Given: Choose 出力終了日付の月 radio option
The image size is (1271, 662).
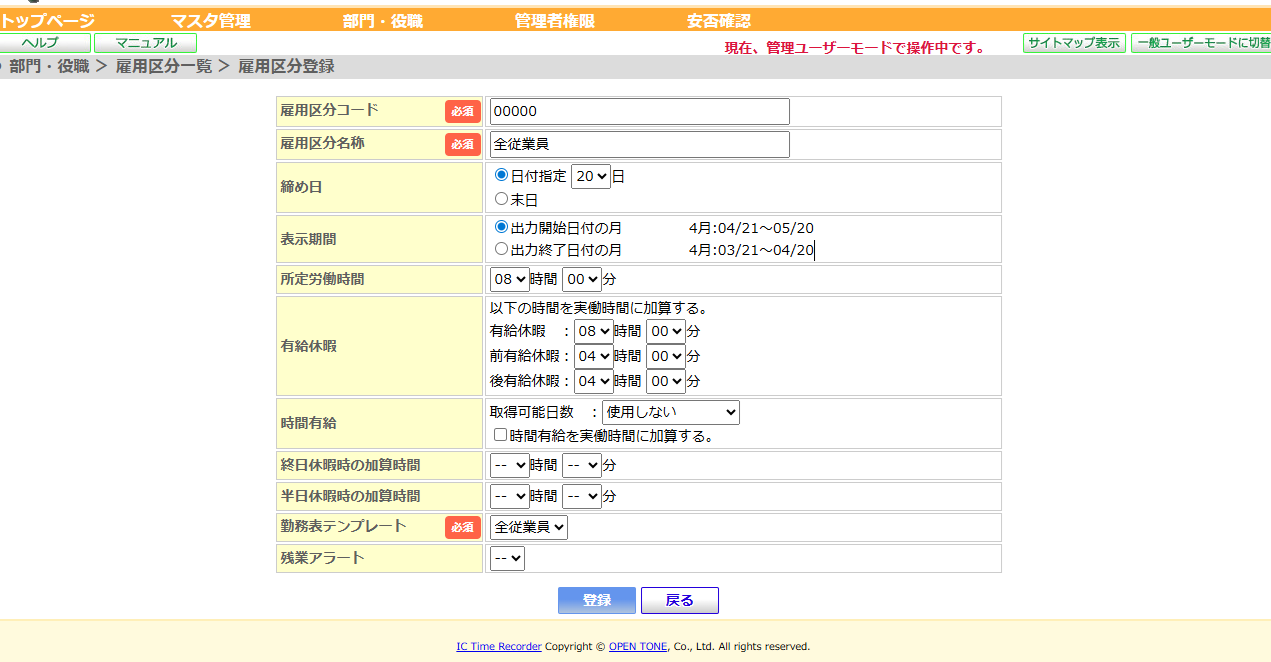Looking at the screenshot, I should tap(501, 249).
